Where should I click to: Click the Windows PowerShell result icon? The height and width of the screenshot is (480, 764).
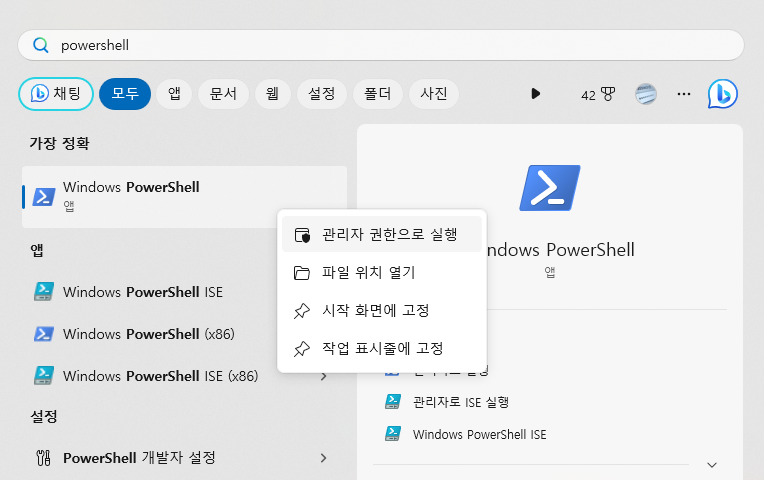44,197
